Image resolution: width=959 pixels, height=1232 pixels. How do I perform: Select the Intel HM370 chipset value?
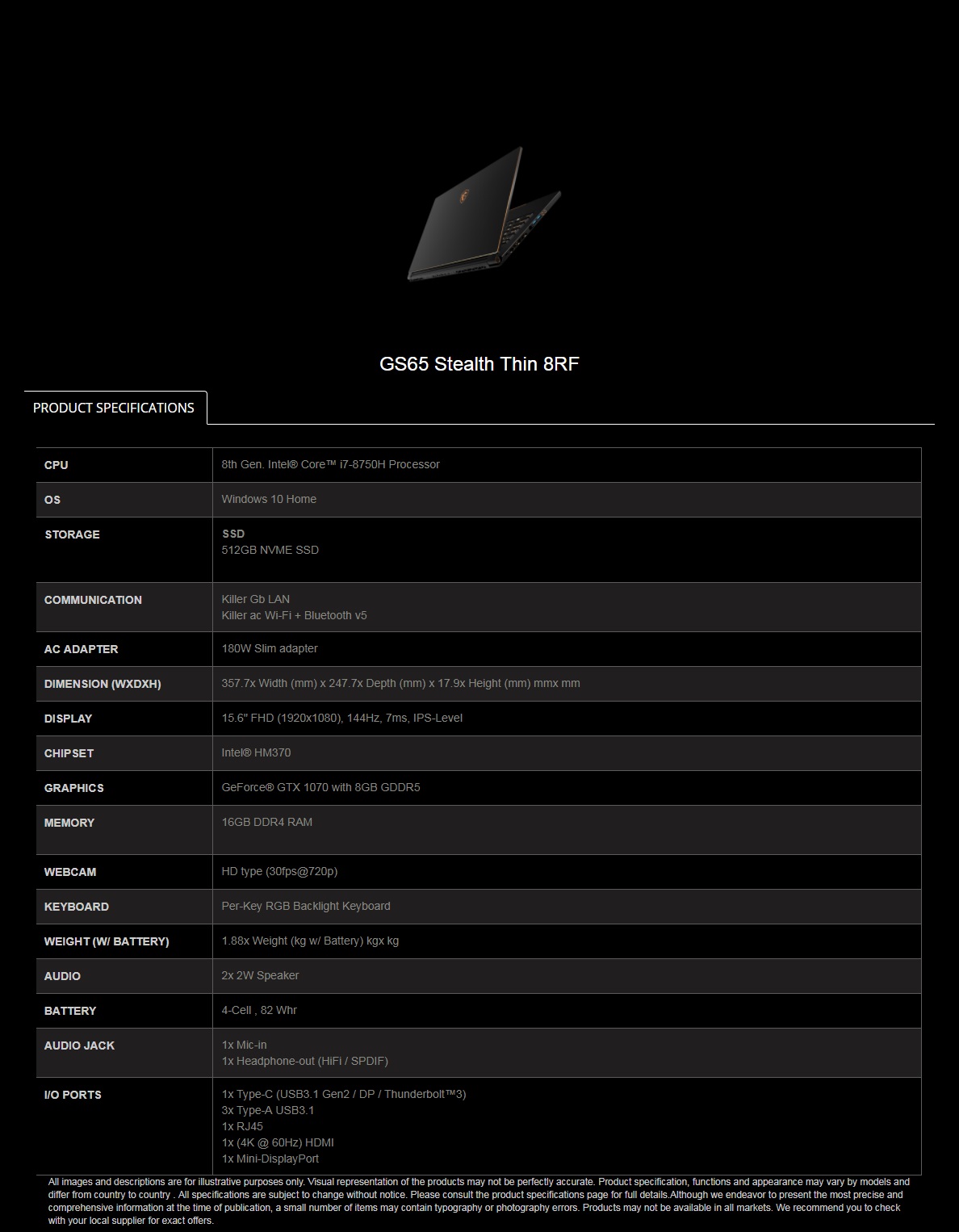click(x=257, y=752)
